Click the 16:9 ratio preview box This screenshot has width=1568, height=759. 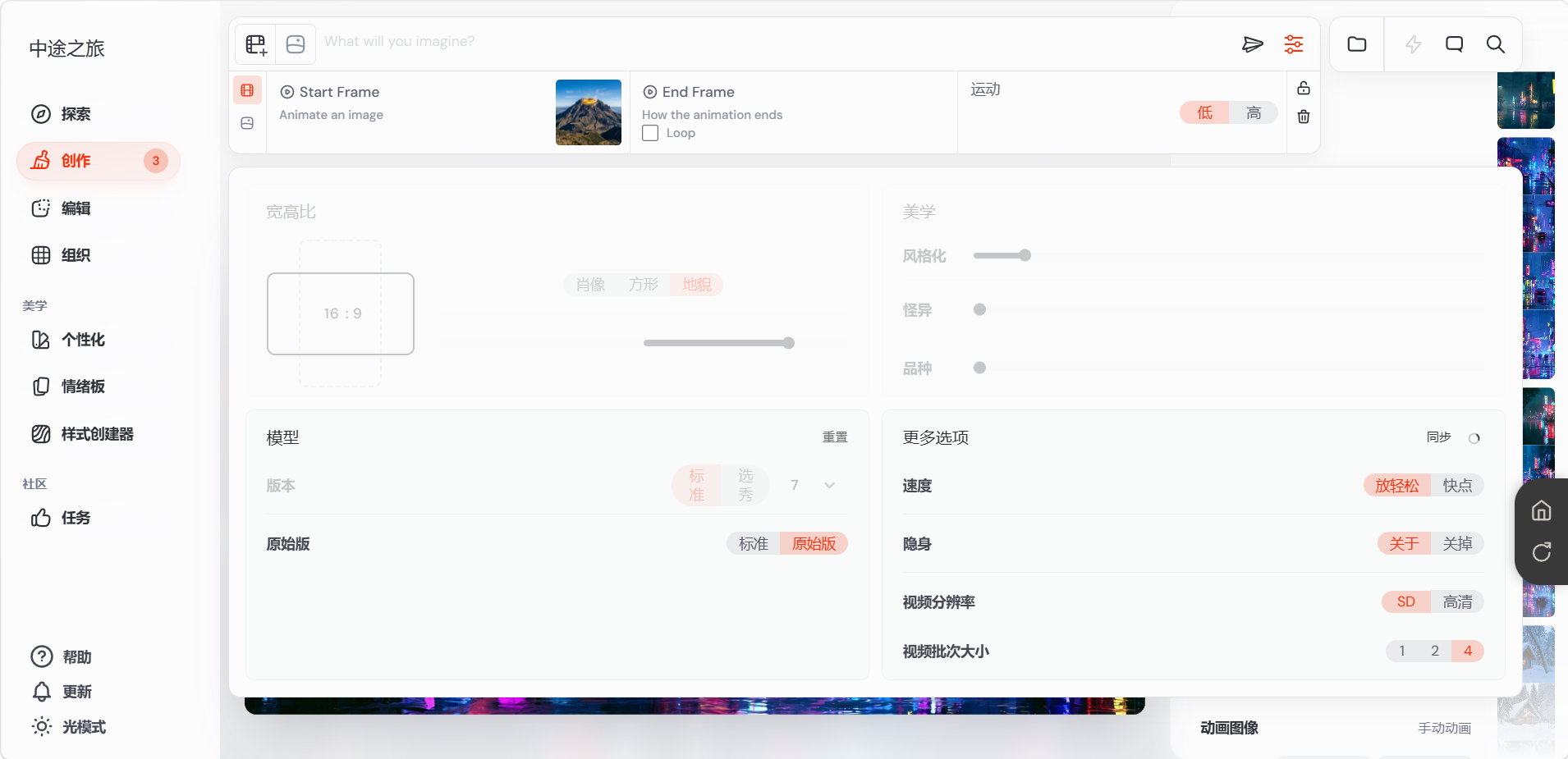[x=341, y=313]
